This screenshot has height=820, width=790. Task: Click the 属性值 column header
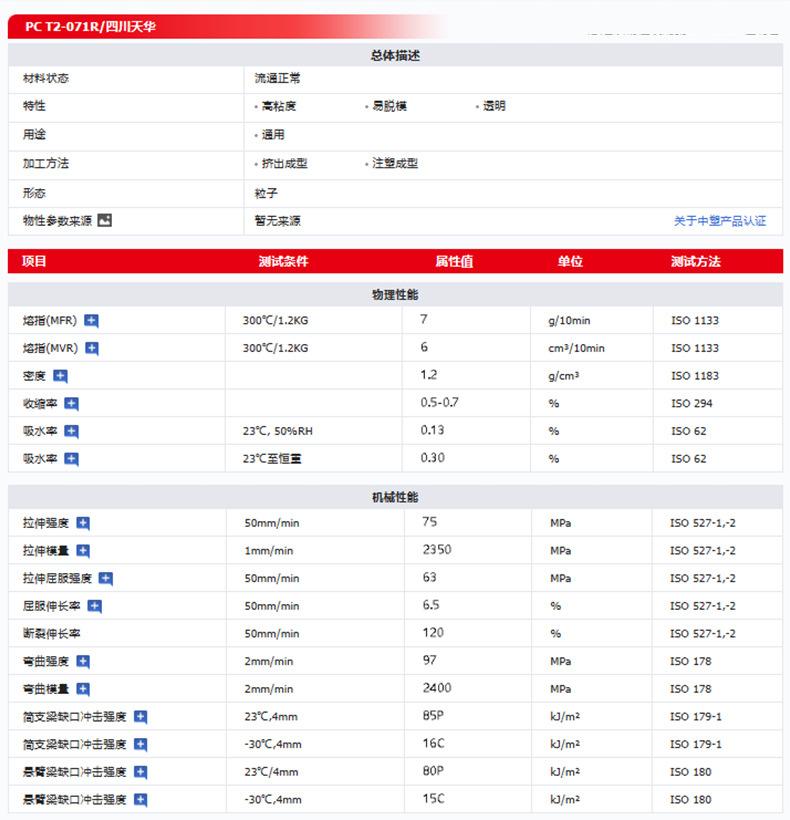[x=453, y=262]
